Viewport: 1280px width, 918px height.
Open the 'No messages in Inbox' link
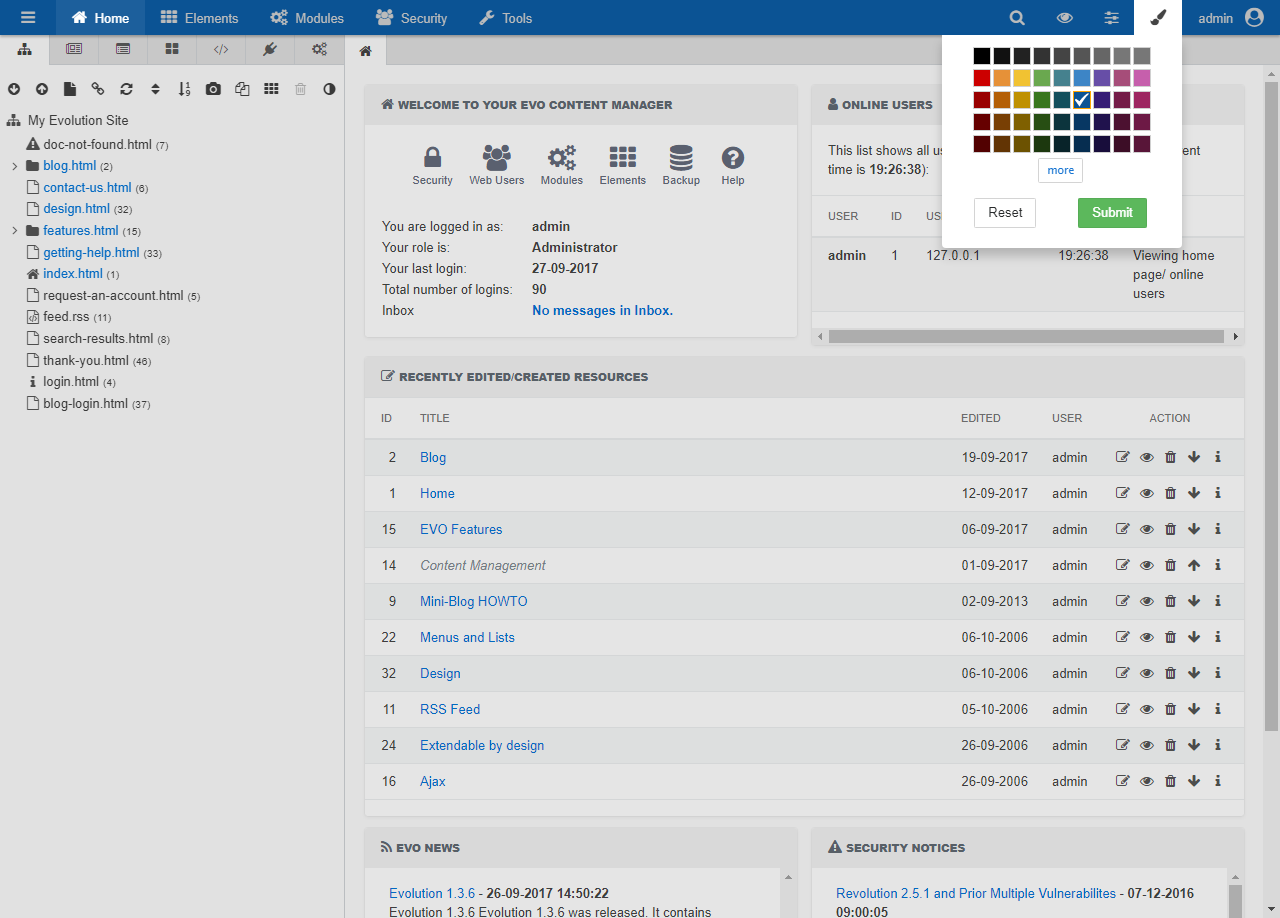(601, 310)
